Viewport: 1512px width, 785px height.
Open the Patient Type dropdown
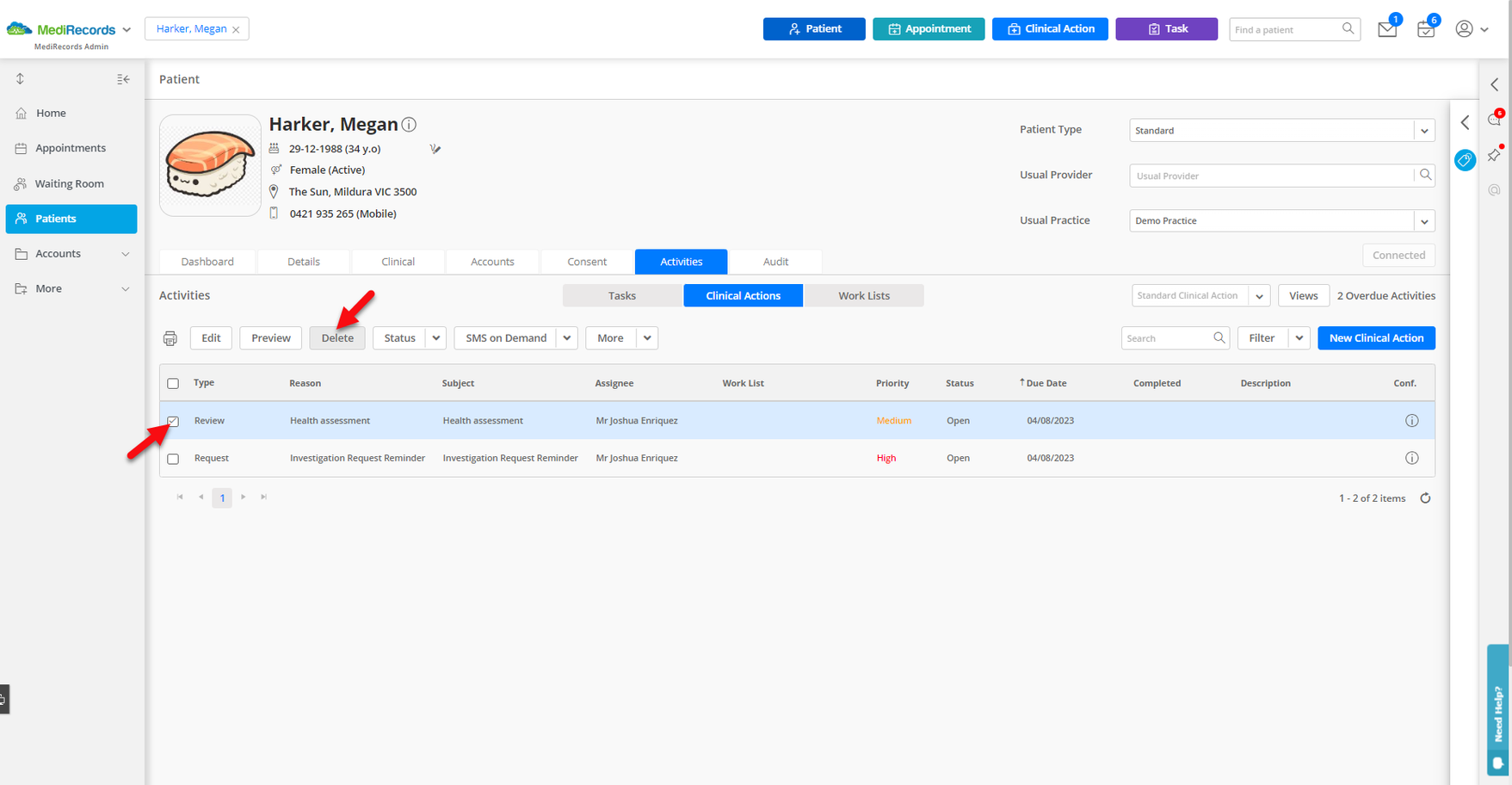pyautogui.click(x=1424, y=131)
